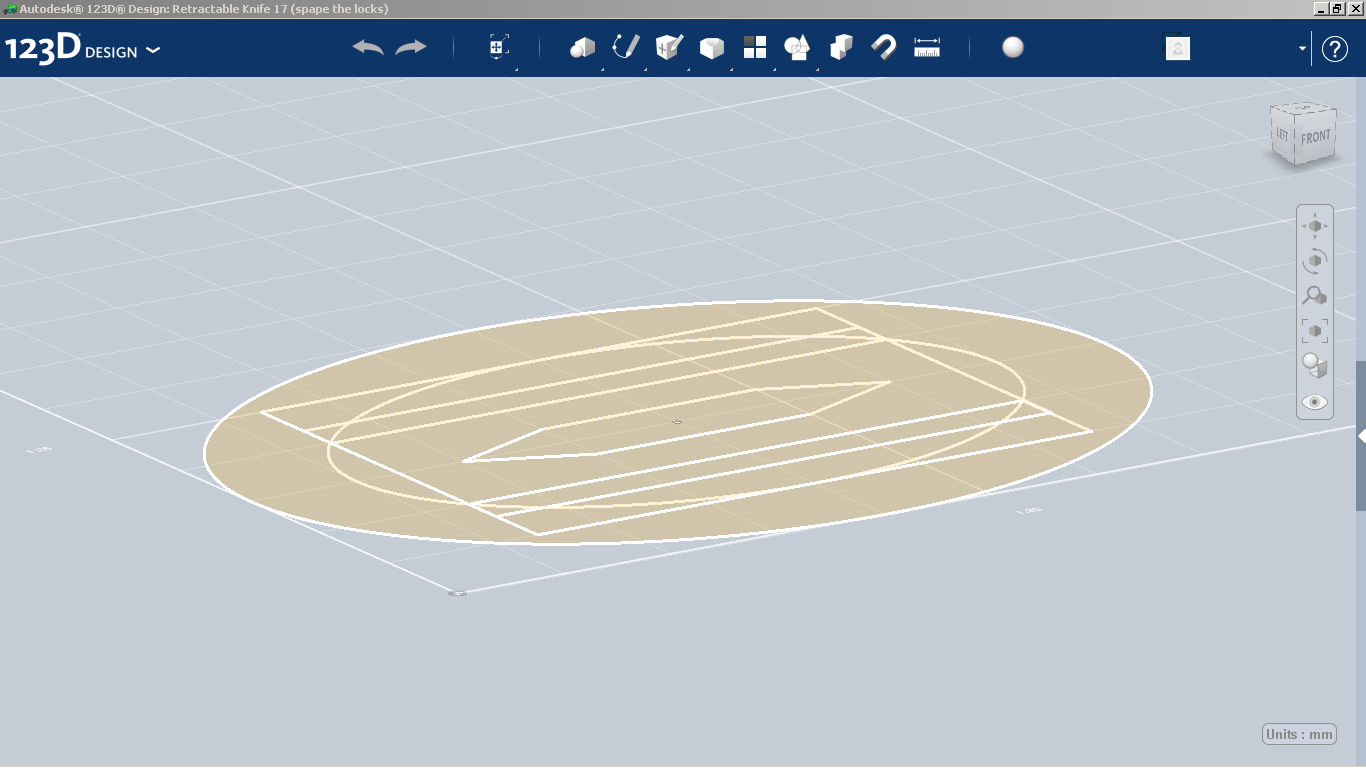This screenshot has width=1366, height=768.
Task: Toggle visibility with the eye icon
Action: 1314,401
